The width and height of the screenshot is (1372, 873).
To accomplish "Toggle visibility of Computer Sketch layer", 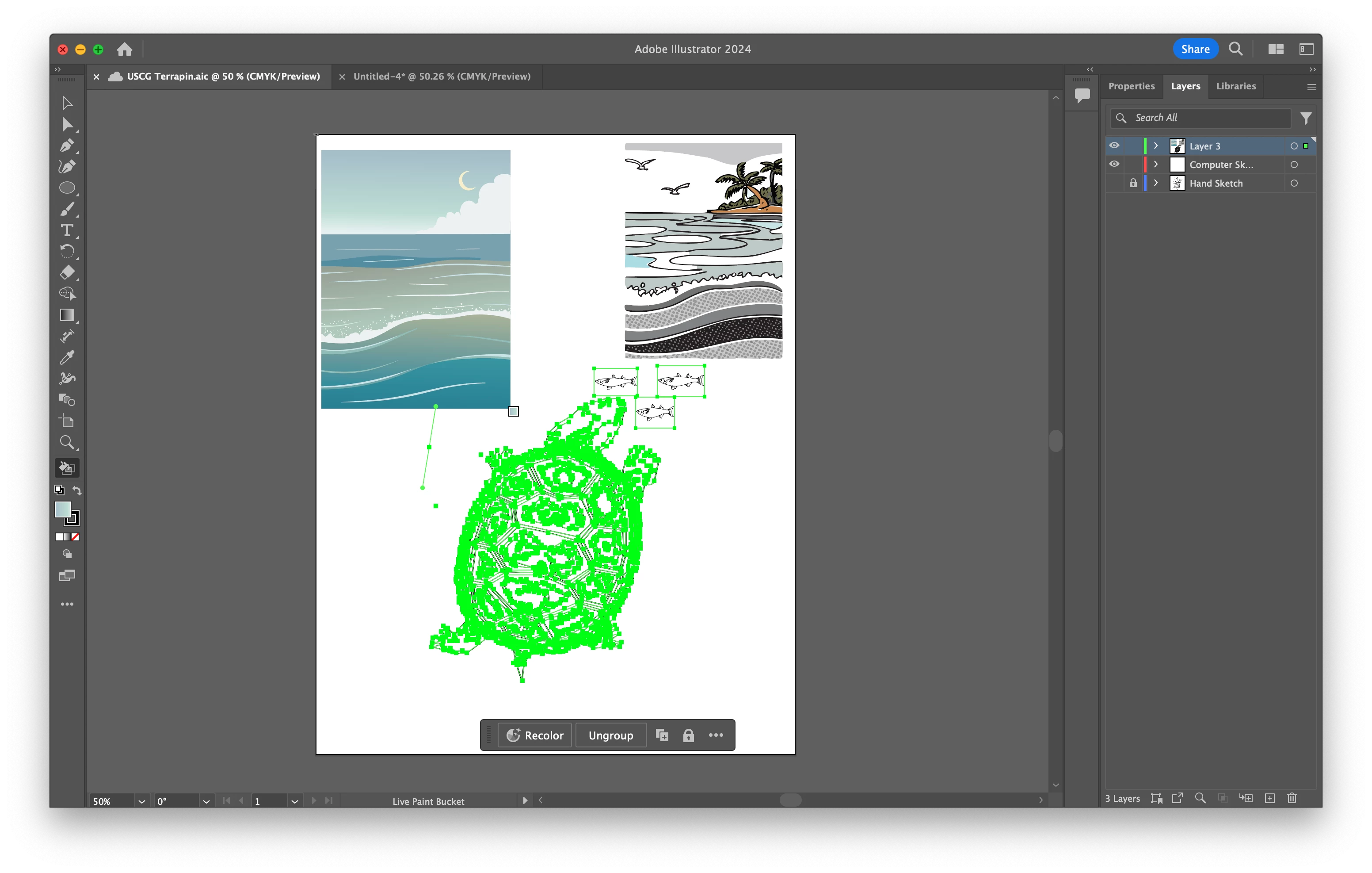I will [1114, 164].
